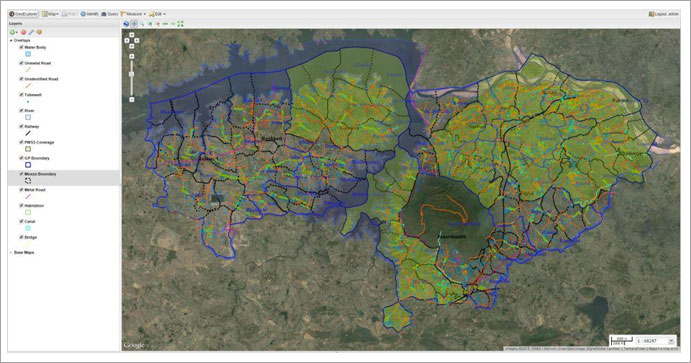Click the Zoom to Max Extent icon

tap(180, 24)
